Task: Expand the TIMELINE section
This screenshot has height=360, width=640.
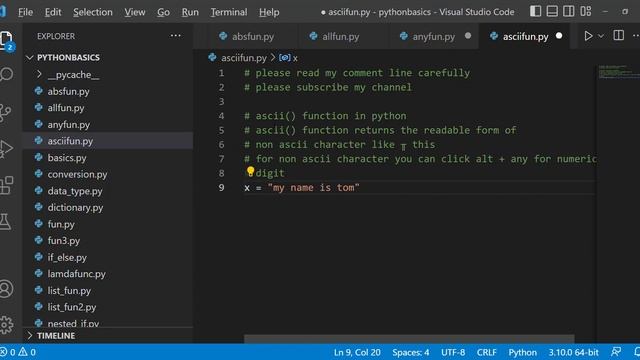Action: 108,336
